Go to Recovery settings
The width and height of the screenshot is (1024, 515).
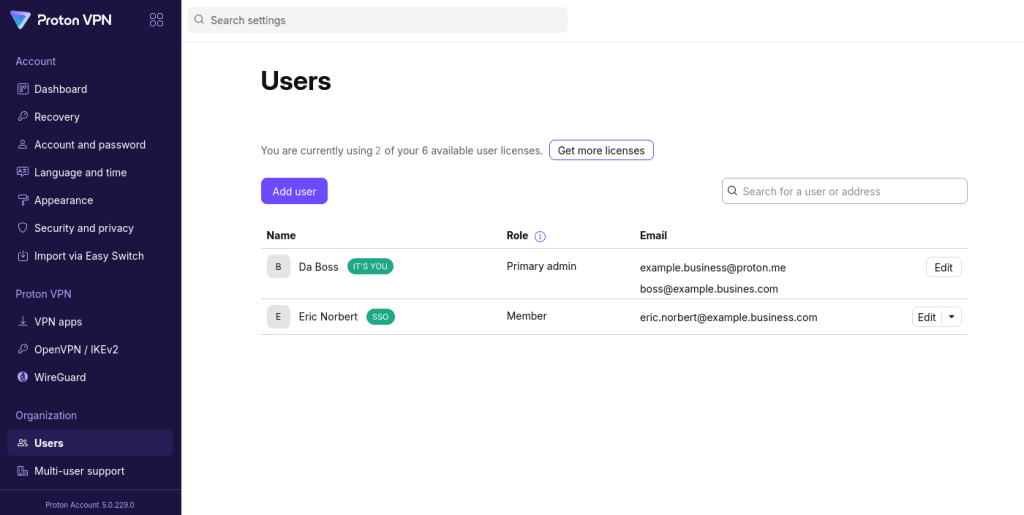(x=90, y=117)
